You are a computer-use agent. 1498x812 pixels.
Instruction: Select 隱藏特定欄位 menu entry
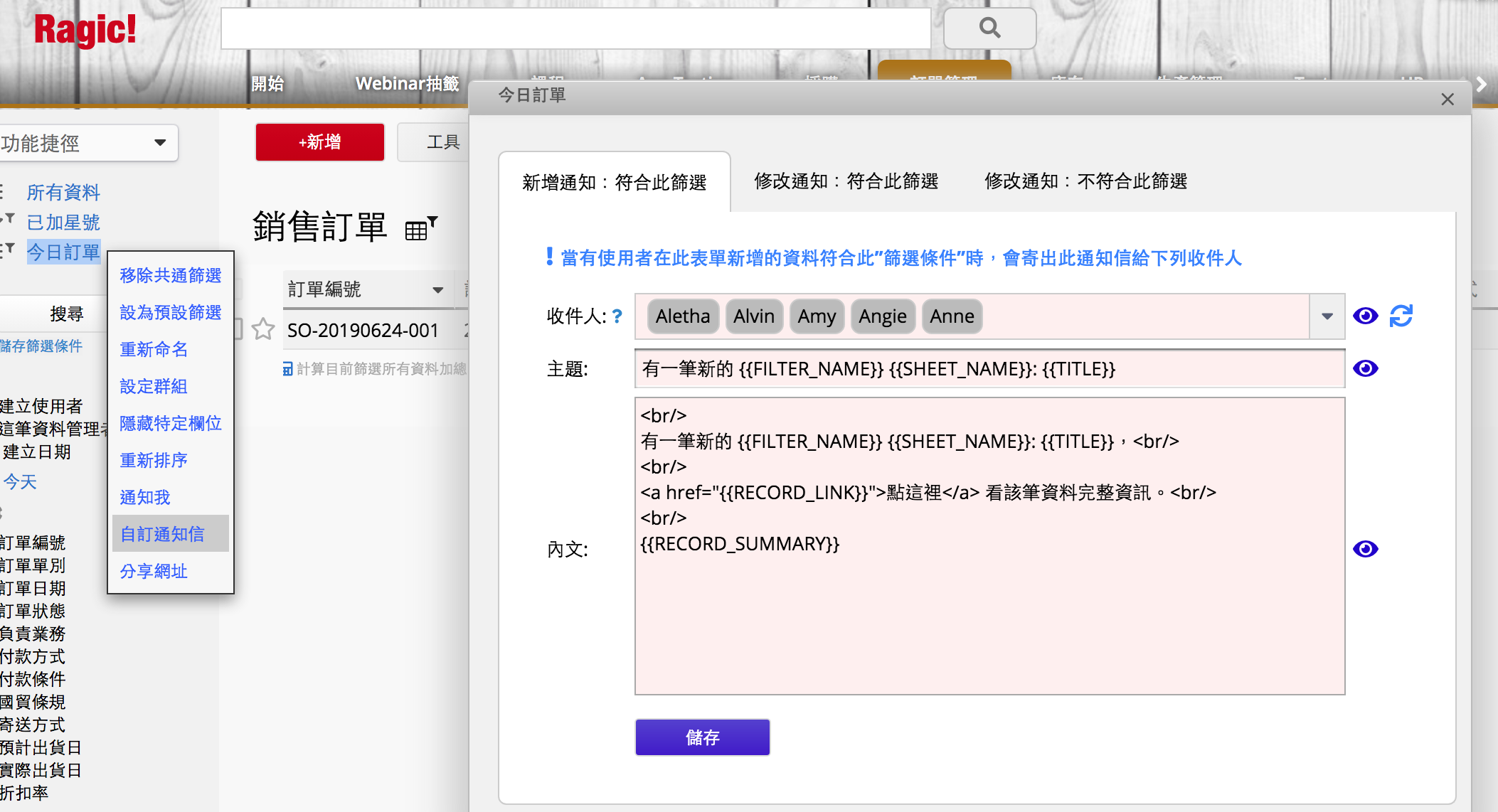(171, 423)
